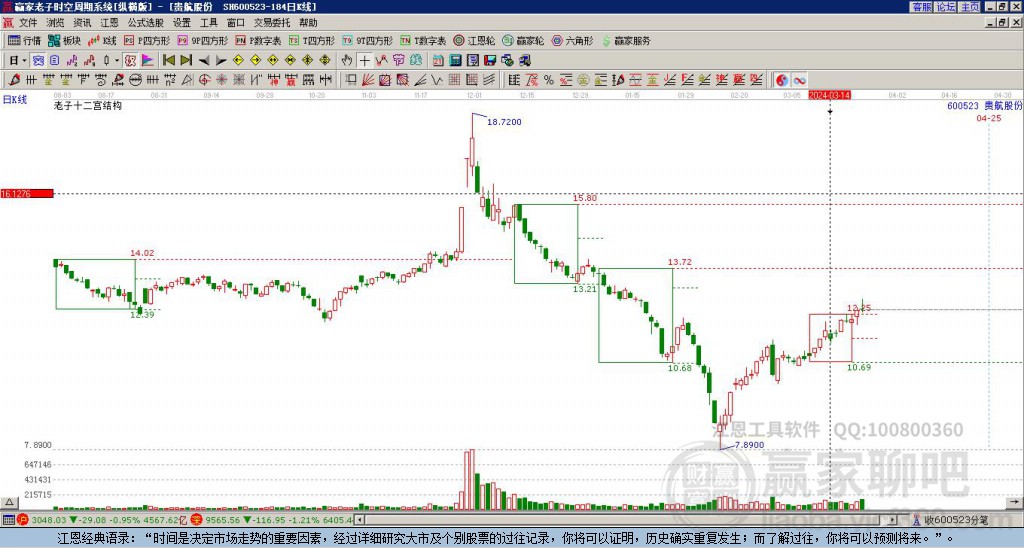This screenshot has width=1024, height=548.
Task: Open 赢家服务 from the toolbar
Action: 626,40
